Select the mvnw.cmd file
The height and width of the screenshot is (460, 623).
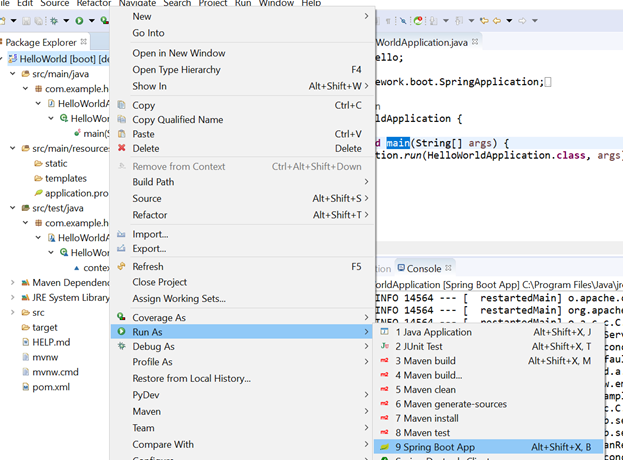50,372
